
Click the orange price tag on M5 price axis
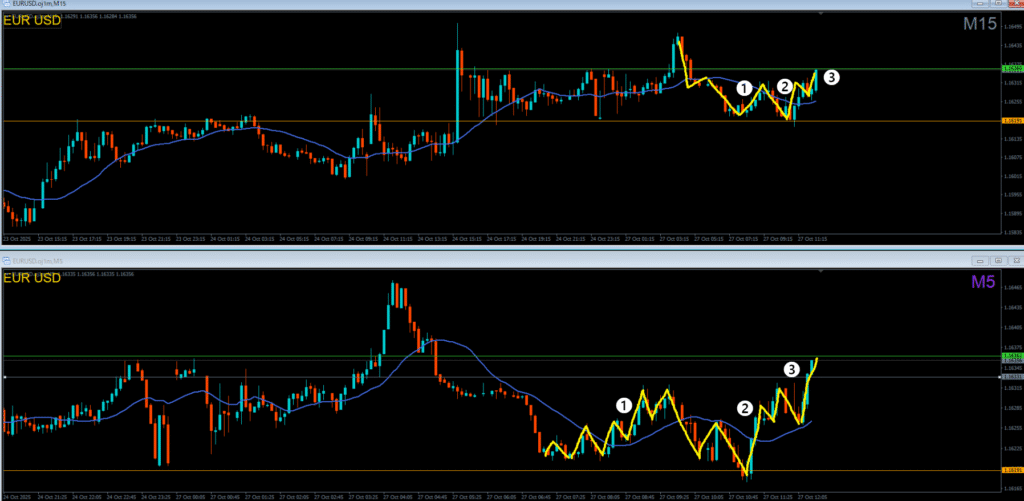coord(1010,470)
